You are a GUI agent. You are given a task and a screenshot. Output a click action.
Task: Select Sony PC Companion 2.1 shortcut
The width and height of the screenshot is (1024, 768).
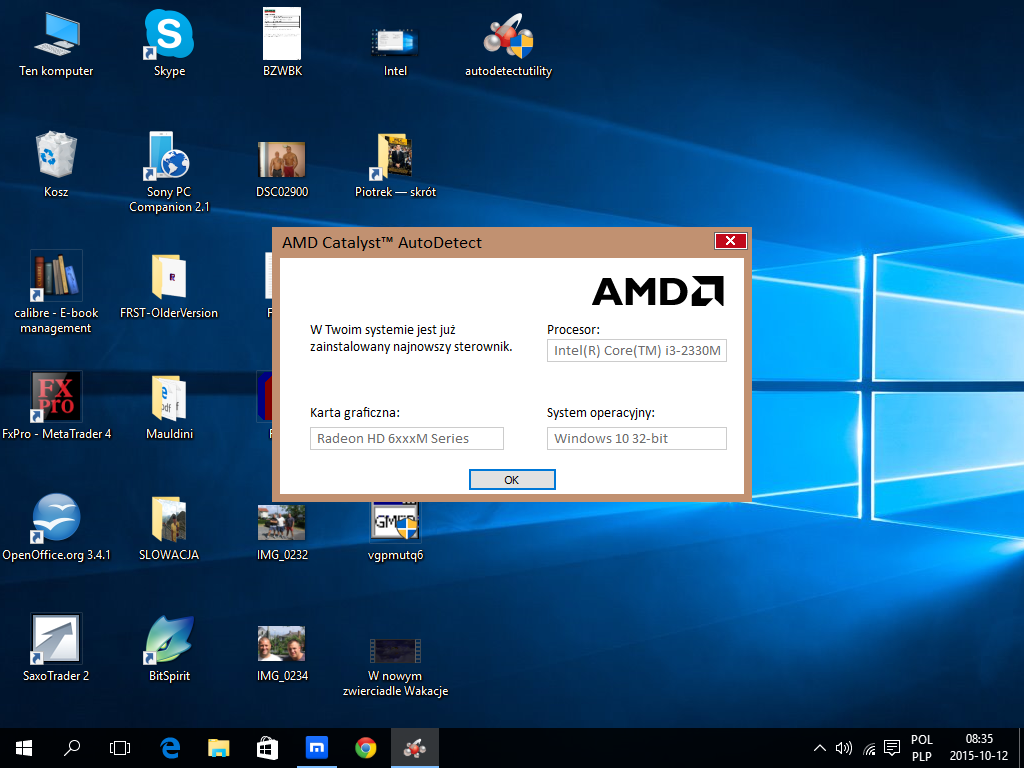pyautogui.click(x=169, y=172)
